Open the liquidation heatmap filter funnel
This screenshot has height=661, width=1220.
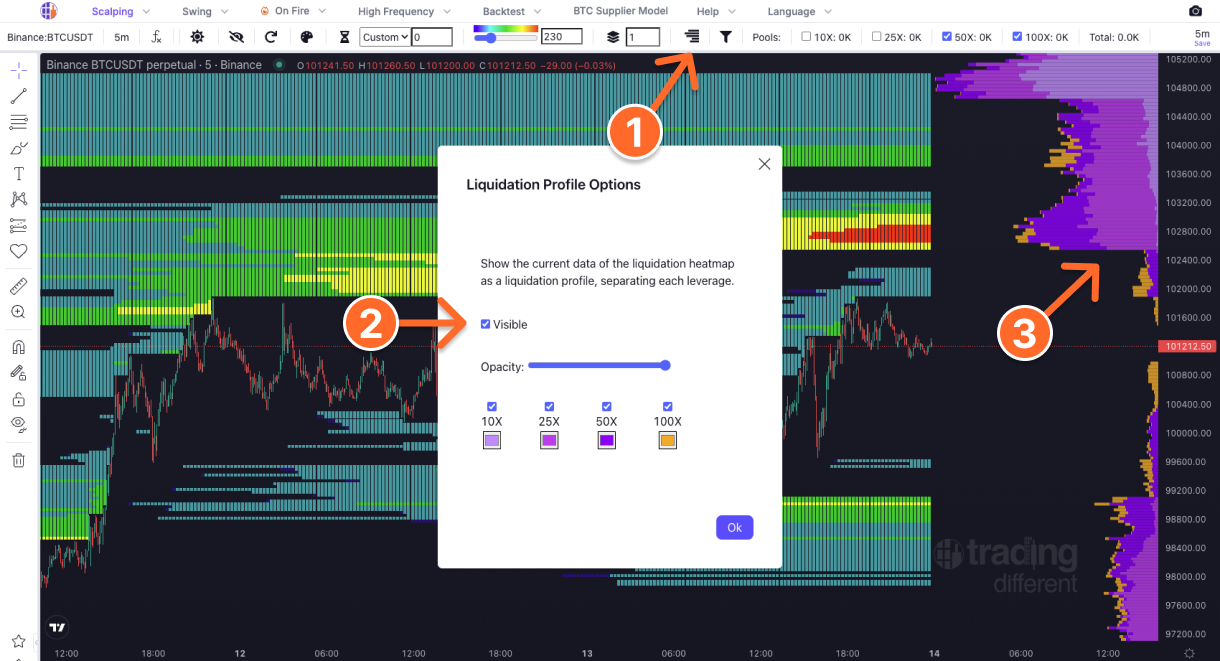pyautogui.click(x=725, y=36)
